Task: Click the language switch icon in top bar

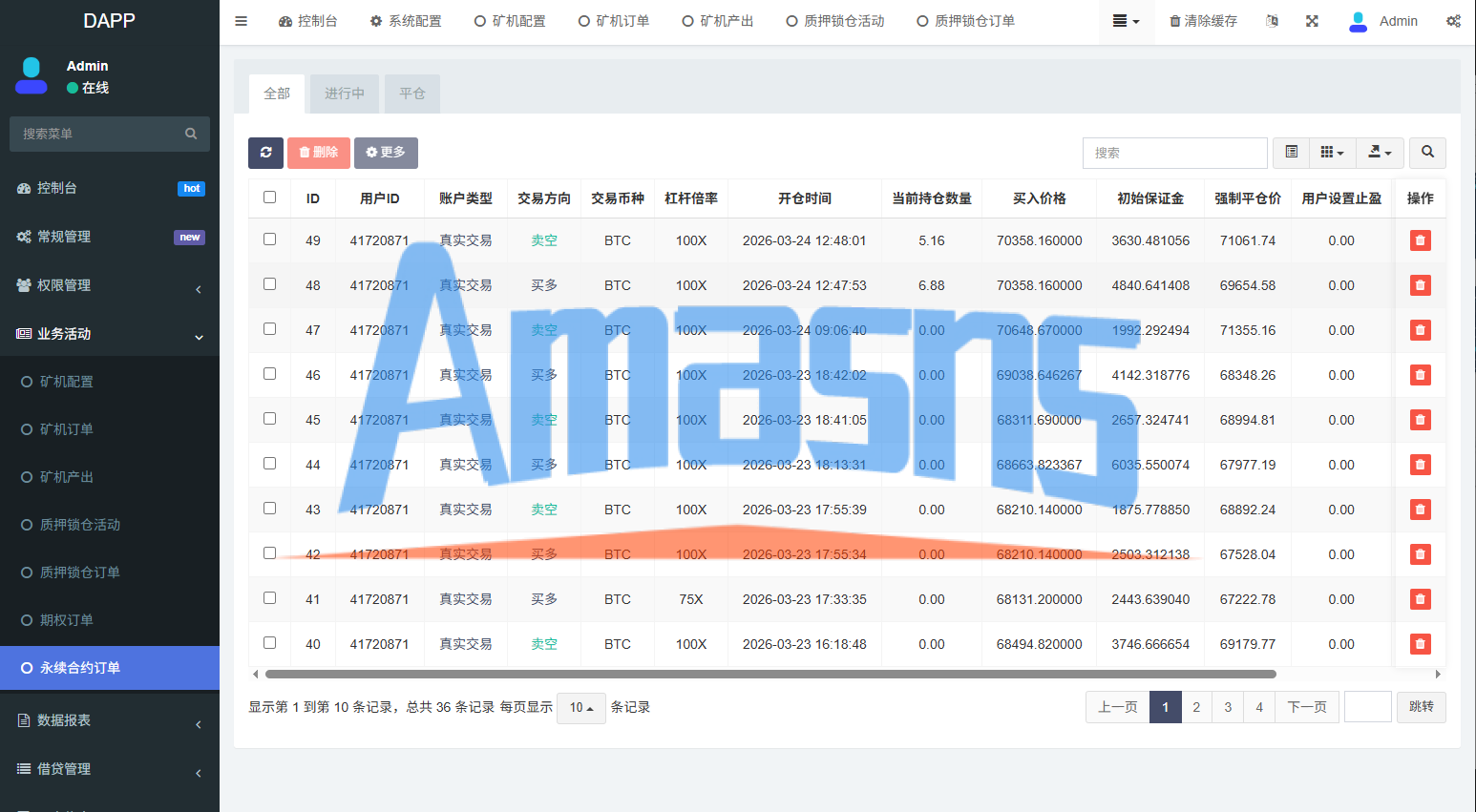Action: (1272, 21)
